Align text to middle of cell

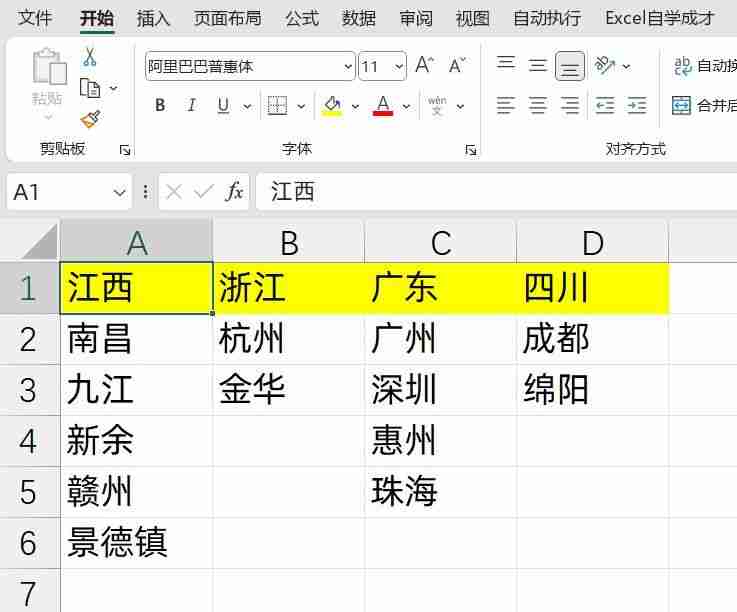point(538,65)
